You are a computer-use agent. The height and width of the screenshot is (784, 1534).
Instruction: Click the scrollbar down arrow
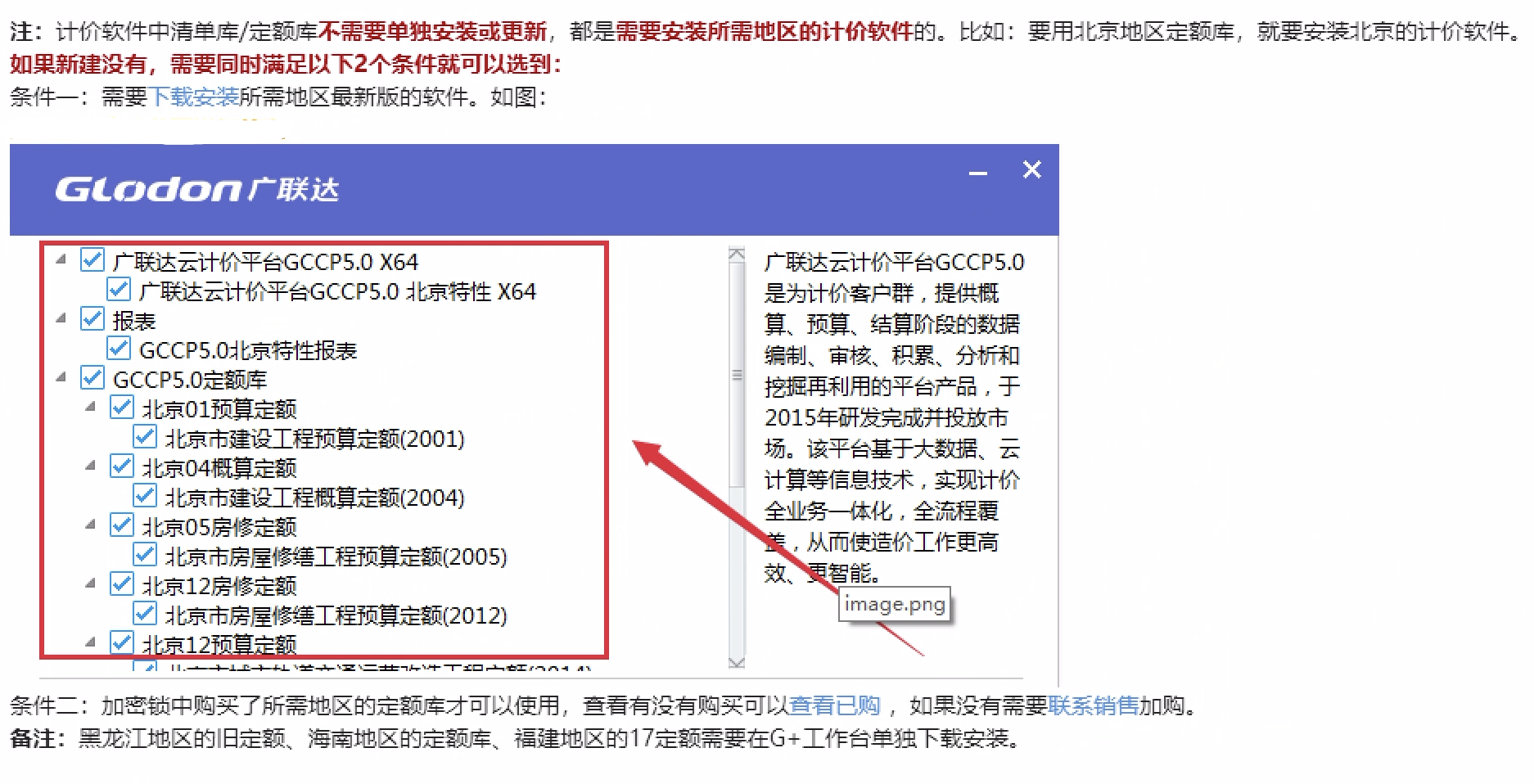pyautogui.click(x=737, y=661)
